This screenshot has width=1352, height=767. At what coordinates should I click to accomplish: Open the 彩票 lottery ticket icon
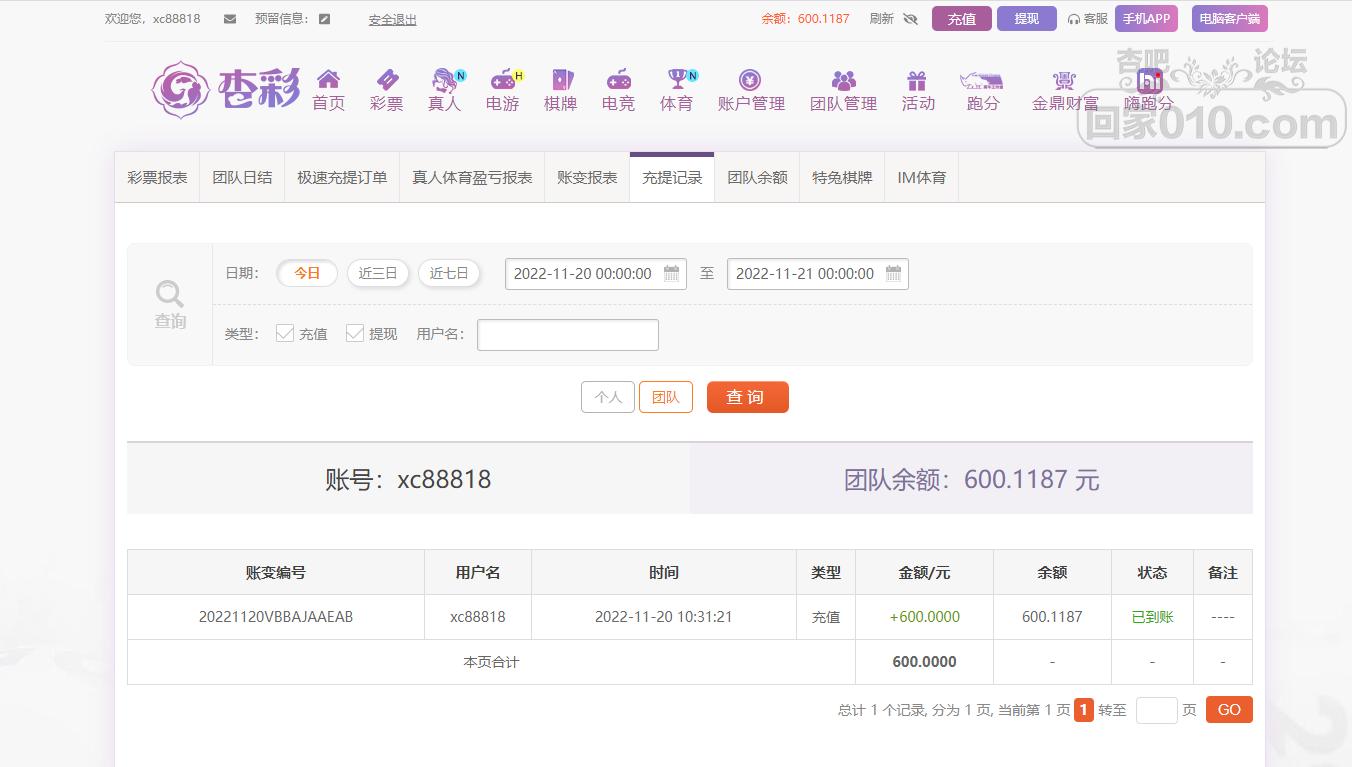click(x=386, y=81)
